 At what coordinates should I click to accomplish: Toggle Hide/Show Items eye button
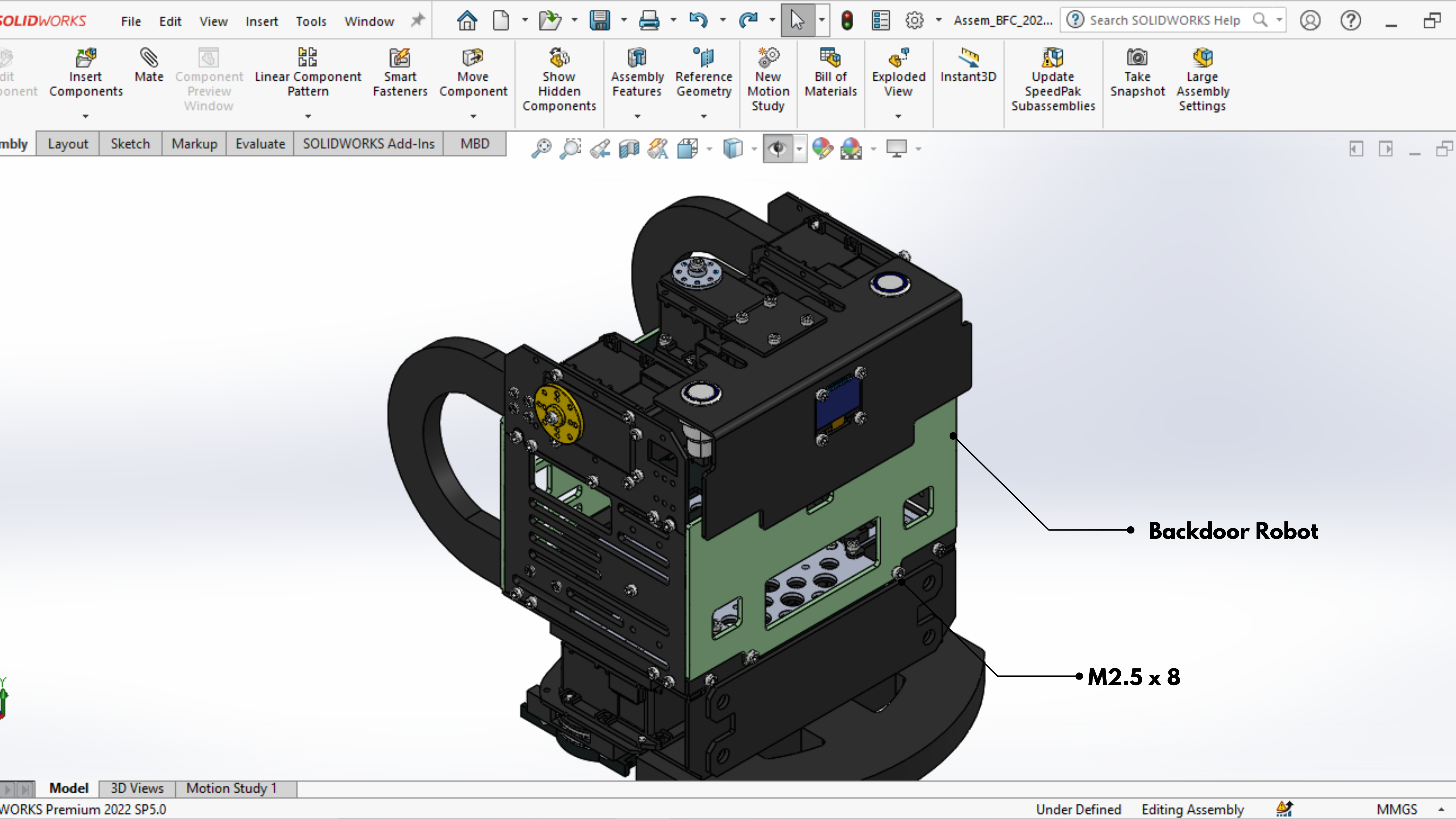click(778, 149)
